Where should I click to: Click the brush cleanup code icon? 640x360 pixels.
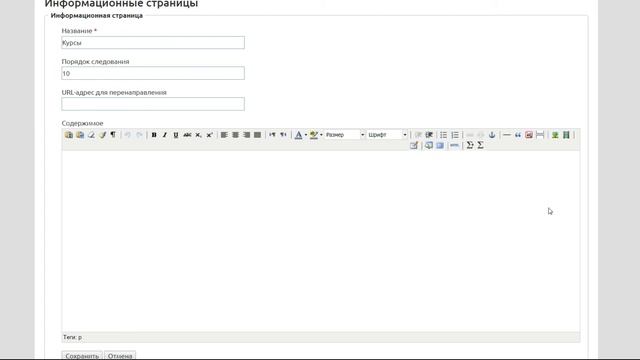[102, 135]
